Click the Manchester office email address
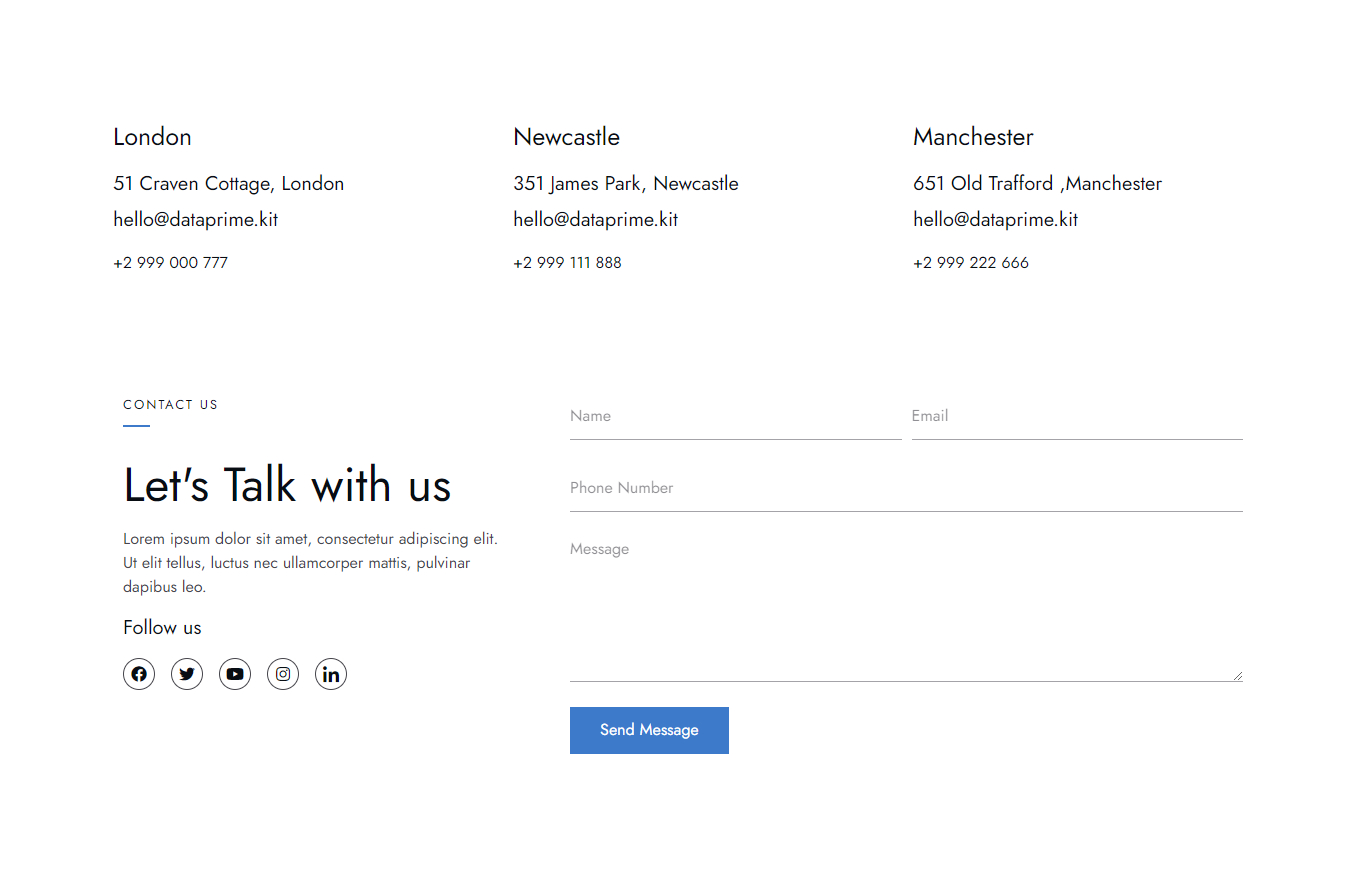 [996, 220]
